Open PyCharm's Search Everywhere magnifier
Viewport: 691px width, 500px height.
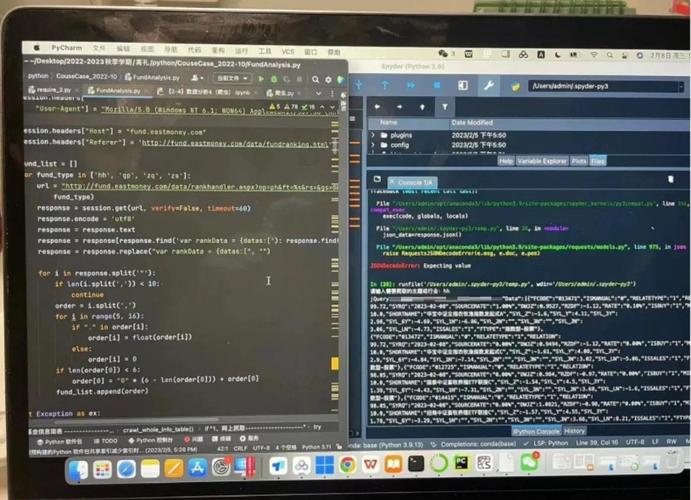(313, 78)
